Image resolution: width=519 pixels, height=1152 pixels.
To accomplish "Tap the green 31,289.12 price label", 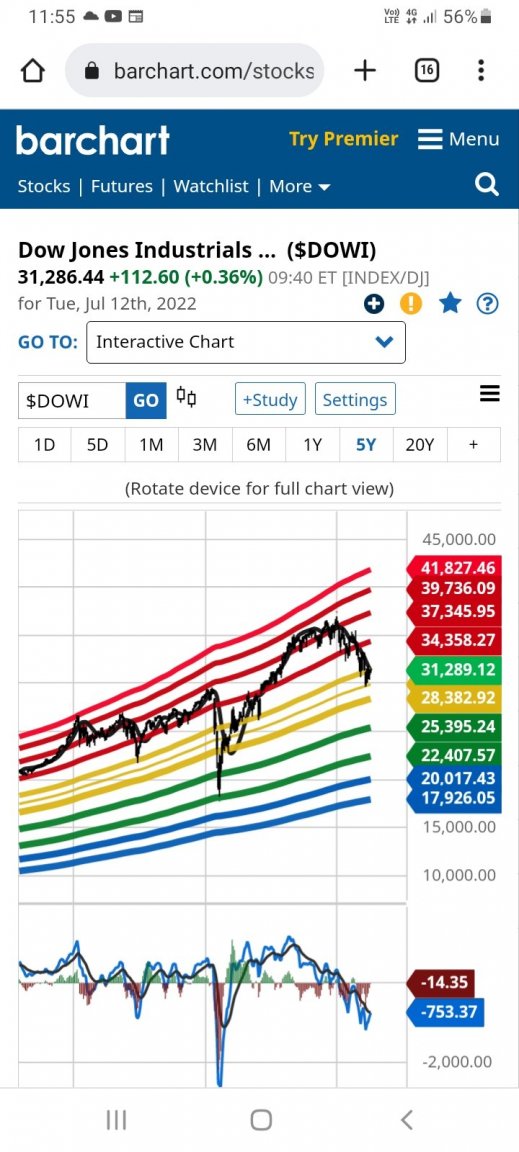I will (454, 669).
